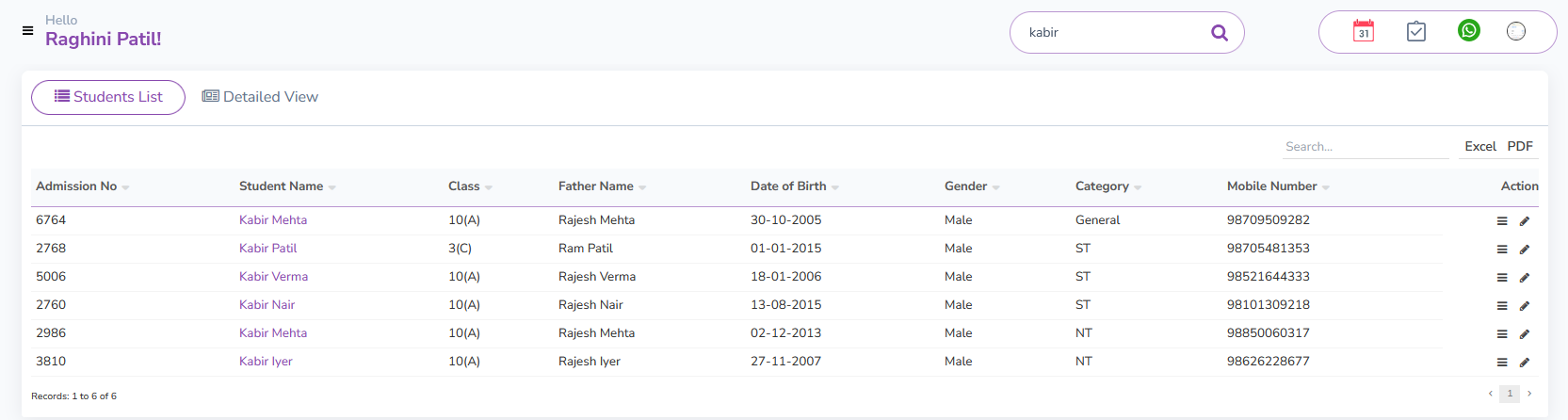Image resolution: width=1568 pixels, height=420 pixels.
Task: Click the magnifier search icon
Action: pos(1219,33)
